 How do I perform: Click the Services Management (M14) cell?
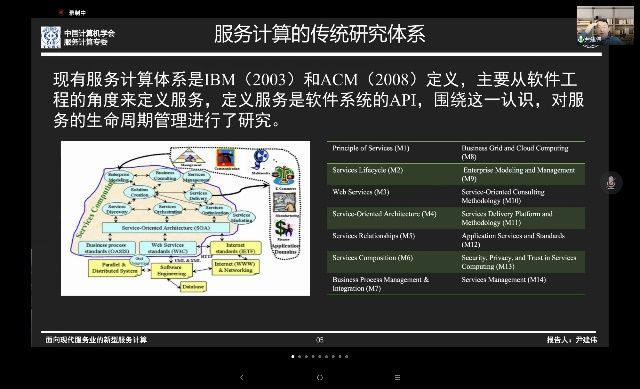pyautogui.click(x=503, y=280)
